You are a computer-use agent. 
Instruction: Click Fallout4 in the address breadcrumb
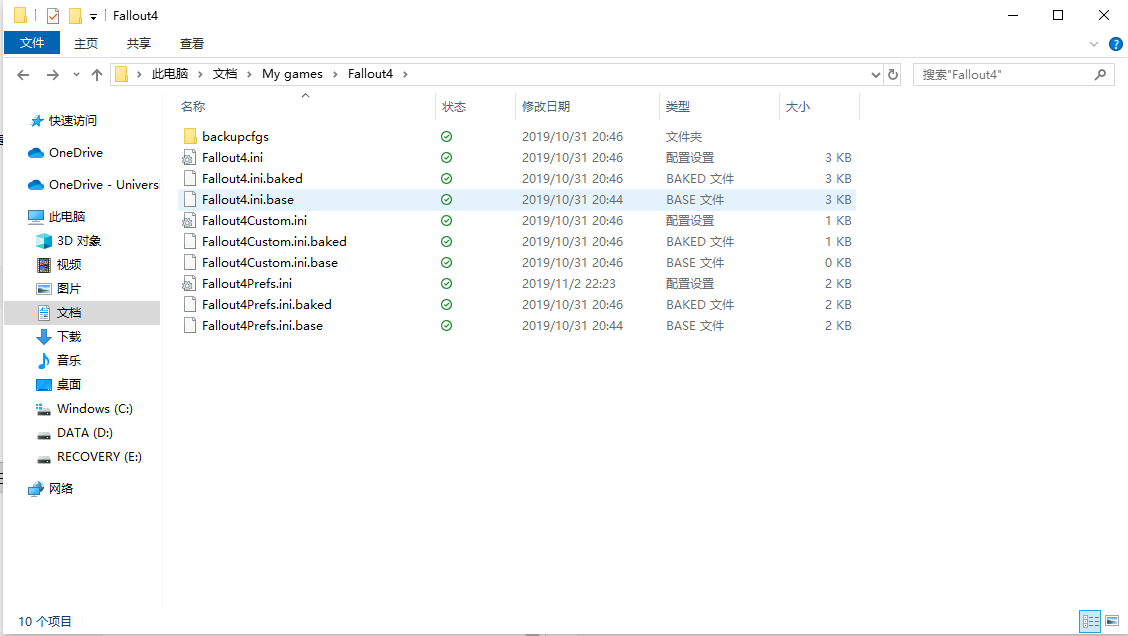click(370, 73)
